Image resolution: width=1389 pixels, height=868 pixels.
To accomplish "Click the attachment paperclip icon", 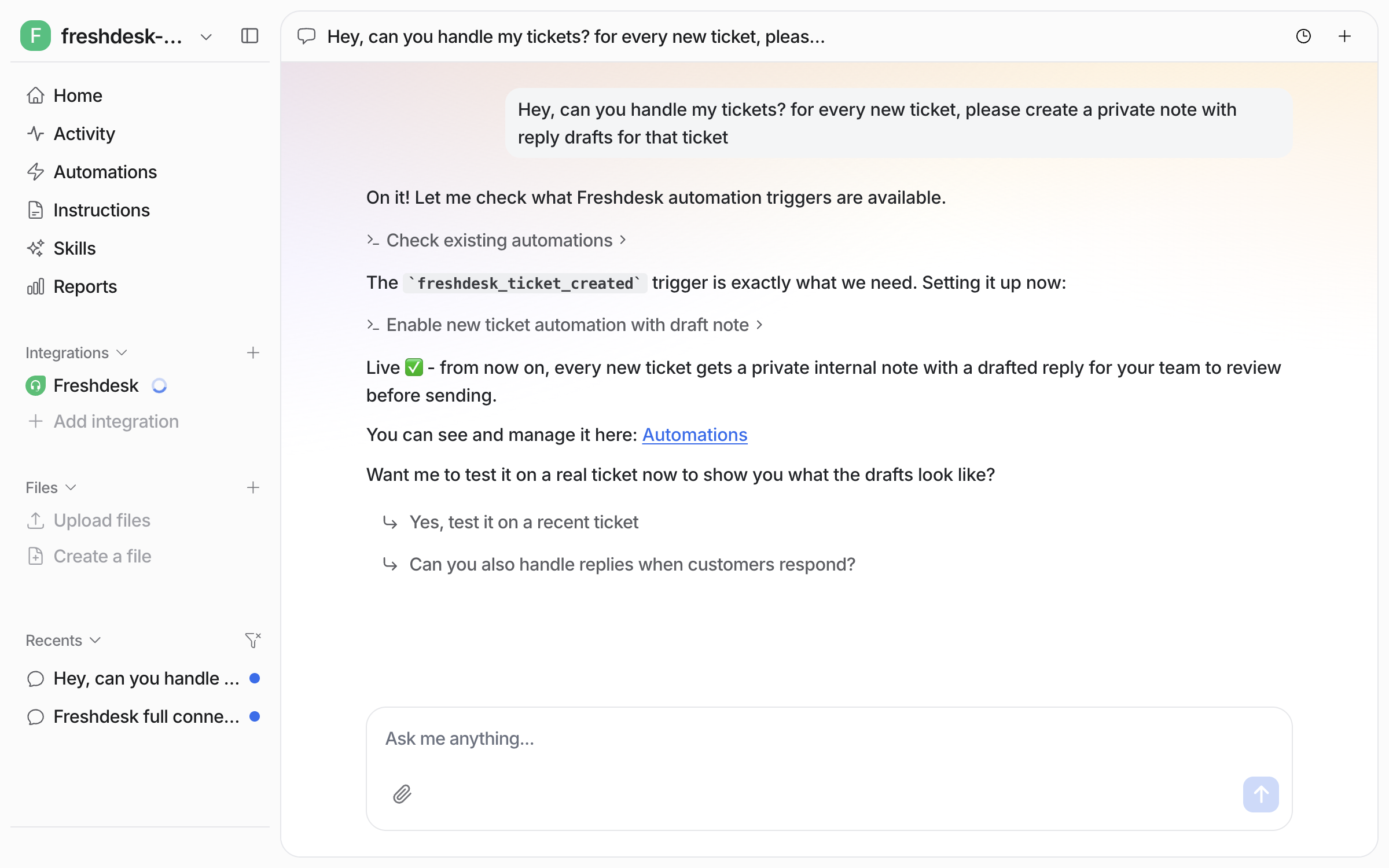I will [402, 794].
